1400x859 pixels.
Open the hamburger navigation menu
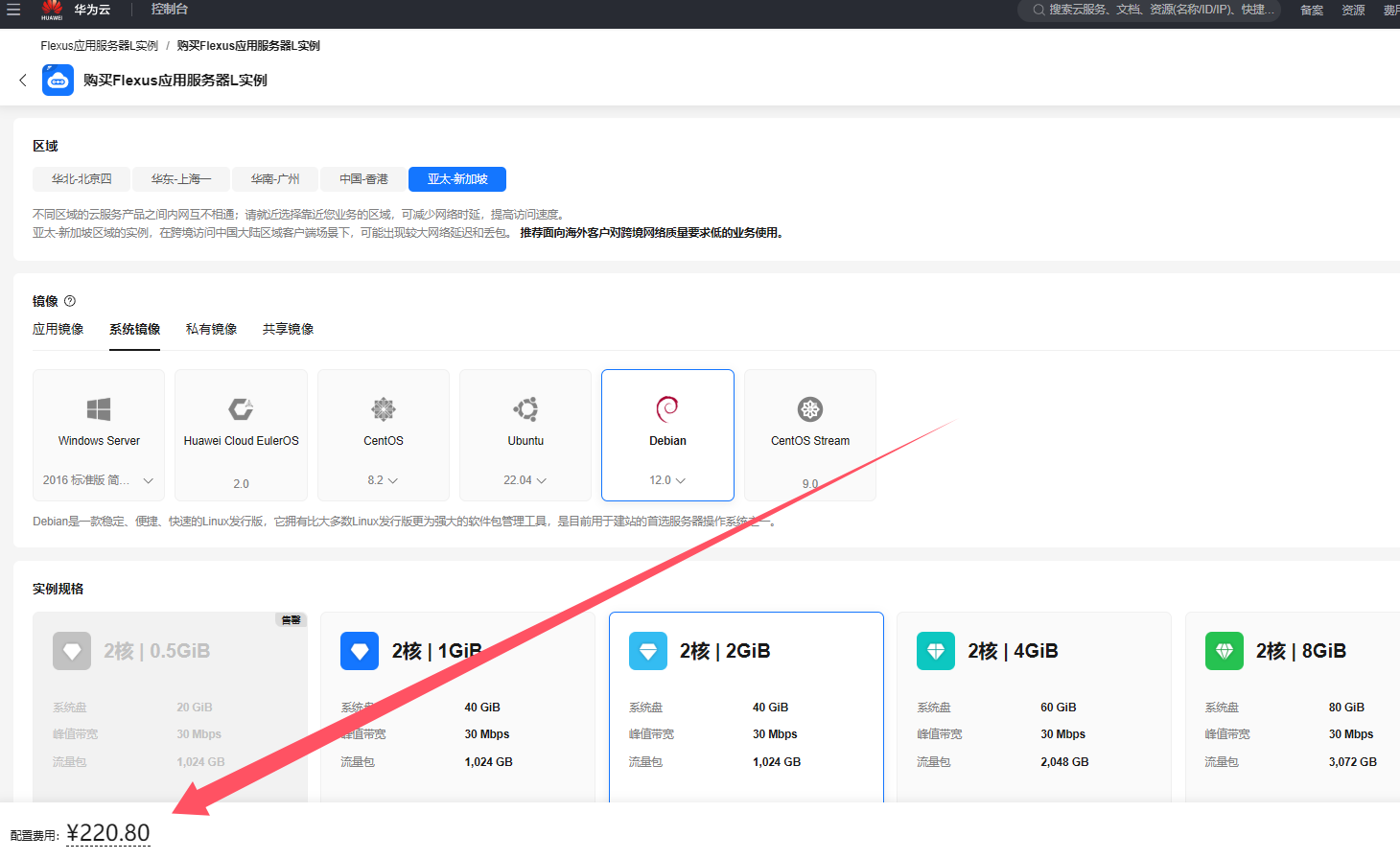click(13, 10)
